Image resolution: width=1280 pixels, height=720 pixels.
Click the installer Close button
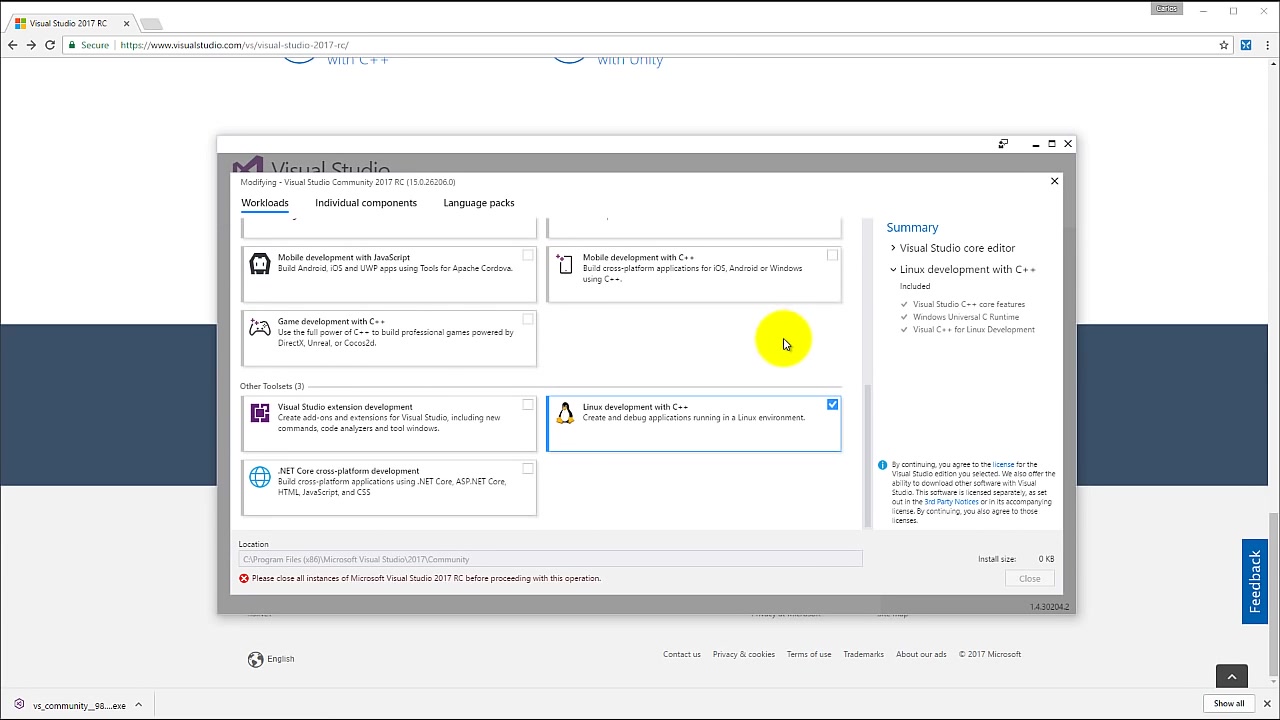(x=1030, y=579)
